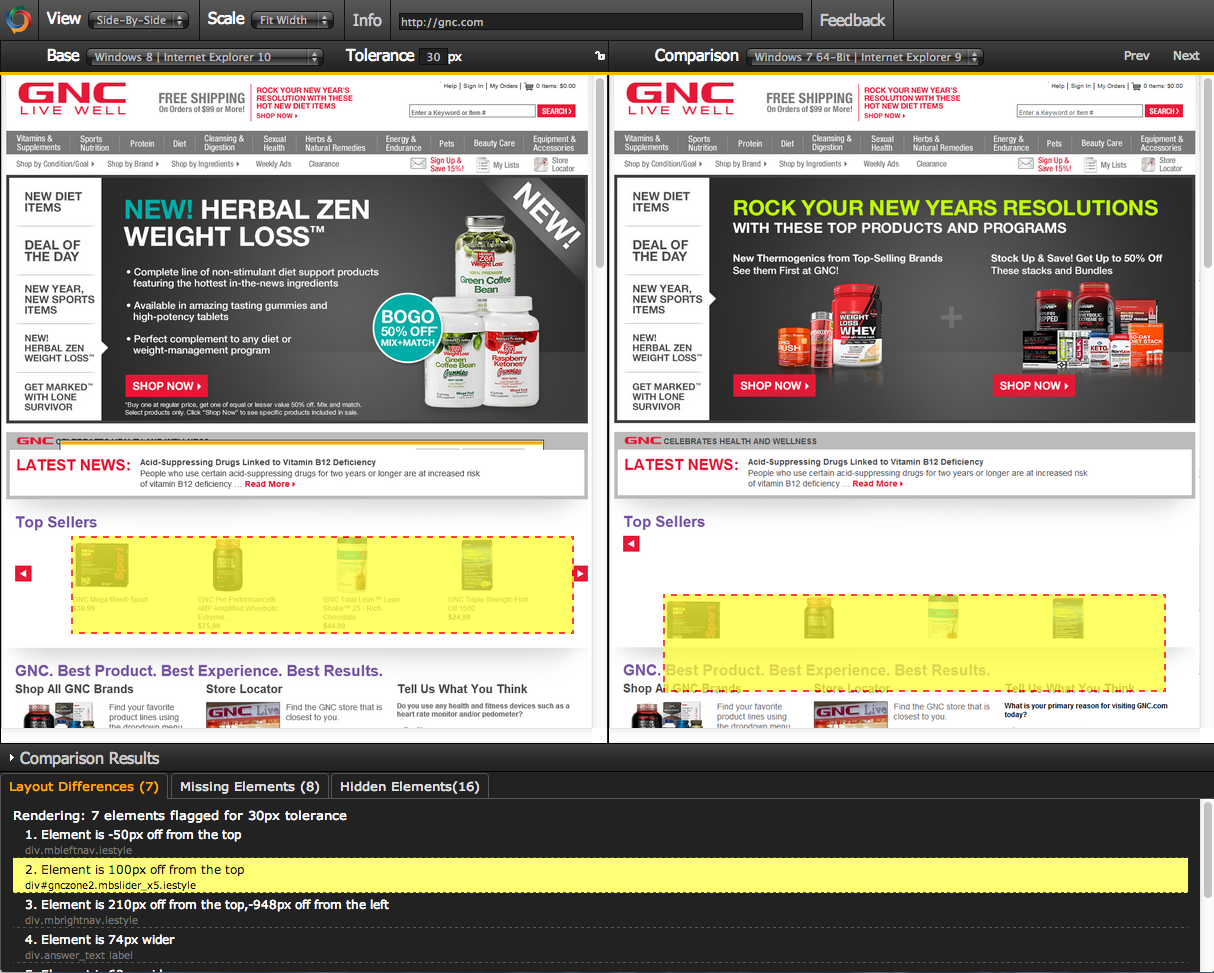1214x973 pixels.
Task: Select NEW DIET ITEMS in Comparison pane banner
Action: point(661,202)
